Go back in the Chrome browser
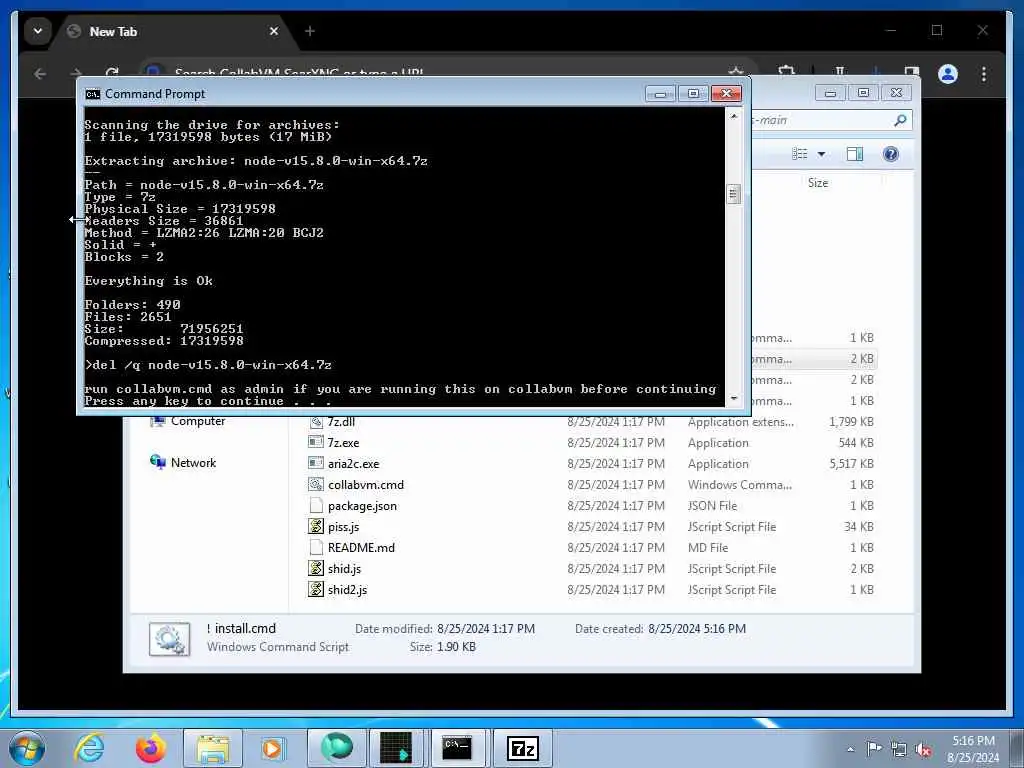 click(40, 74)
